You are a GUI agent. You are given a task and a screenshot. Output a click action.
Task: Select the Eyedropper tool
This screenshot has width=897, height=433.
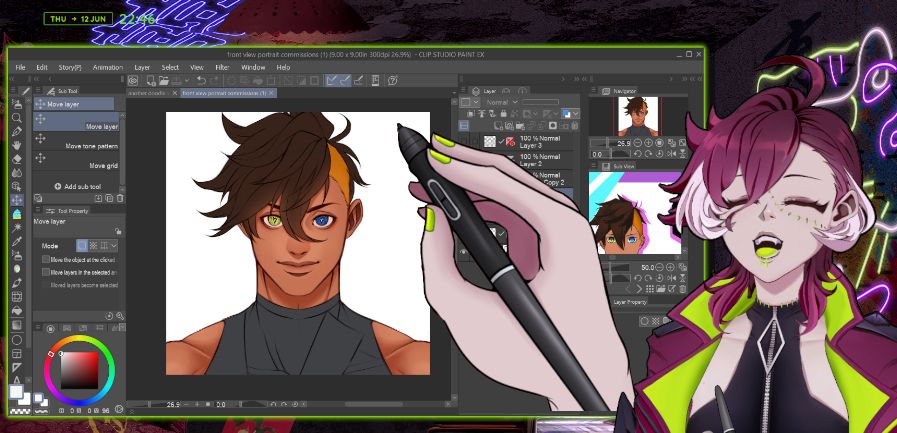coord(17,241)
